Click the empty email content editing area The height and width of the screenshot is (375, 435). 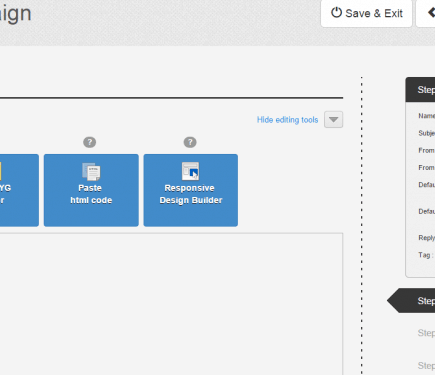[x=171, y=304]
